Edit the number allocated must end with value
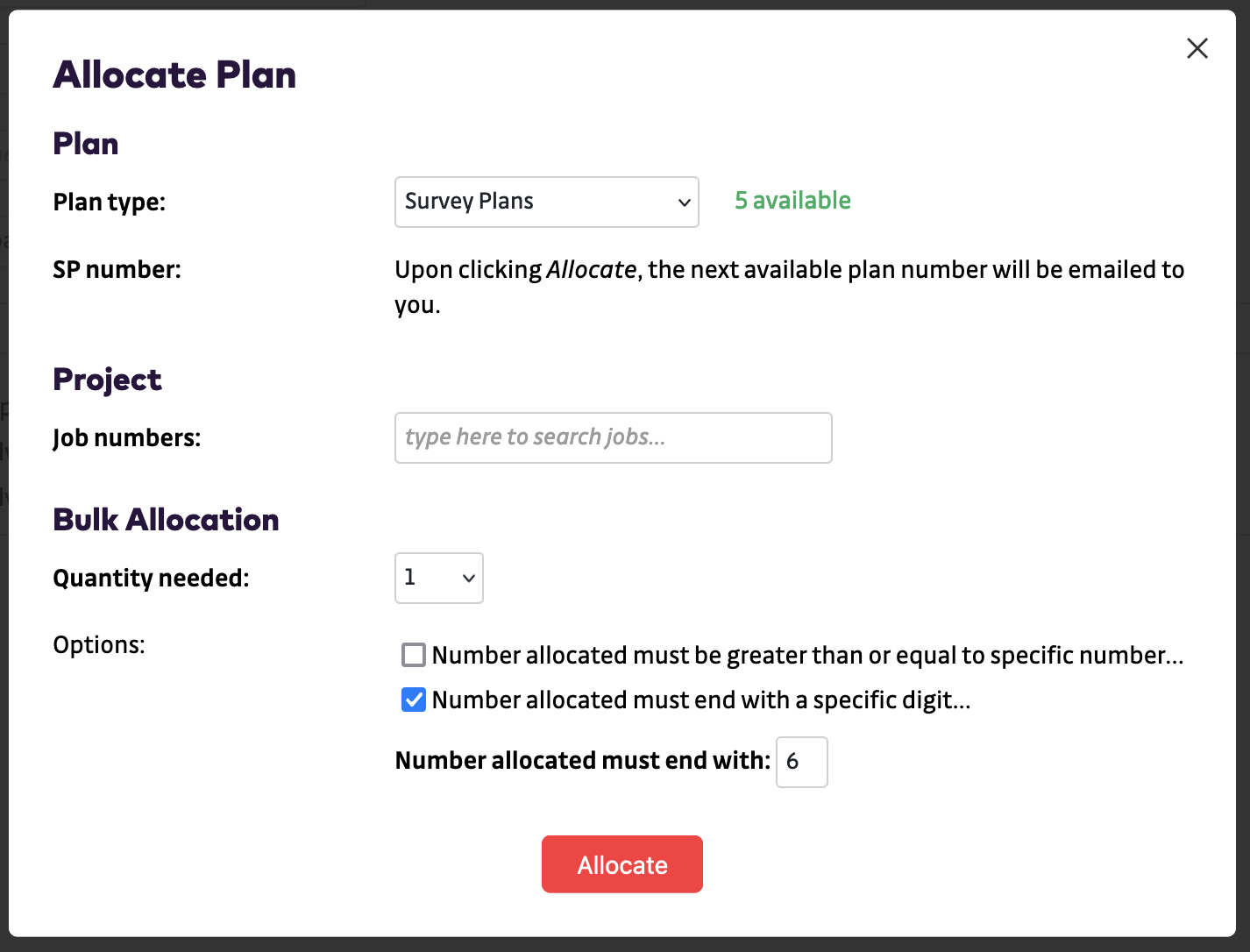The image size is (1250, 952). pos(800,762)
